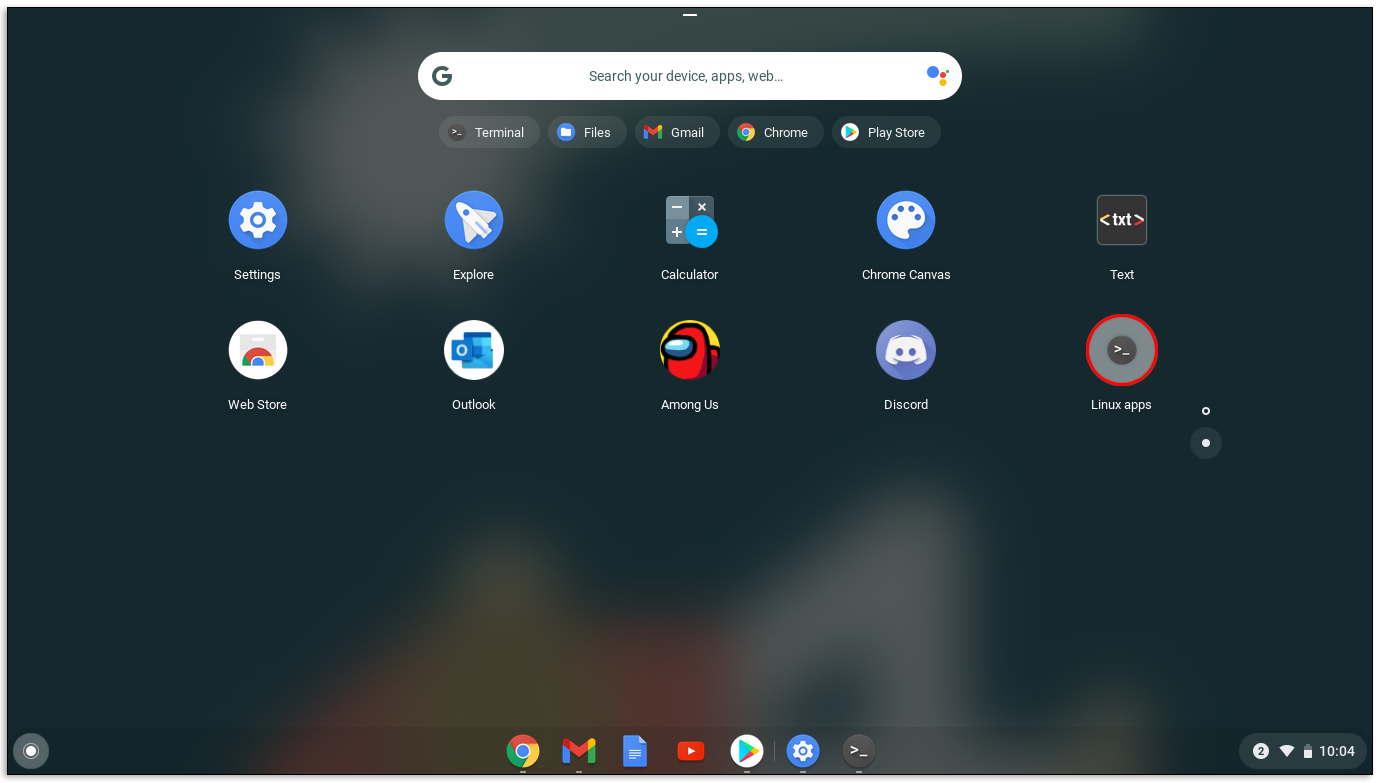Open the Linux apps folder
The height and width of the screenshot is (783, 1381).
1122,350
